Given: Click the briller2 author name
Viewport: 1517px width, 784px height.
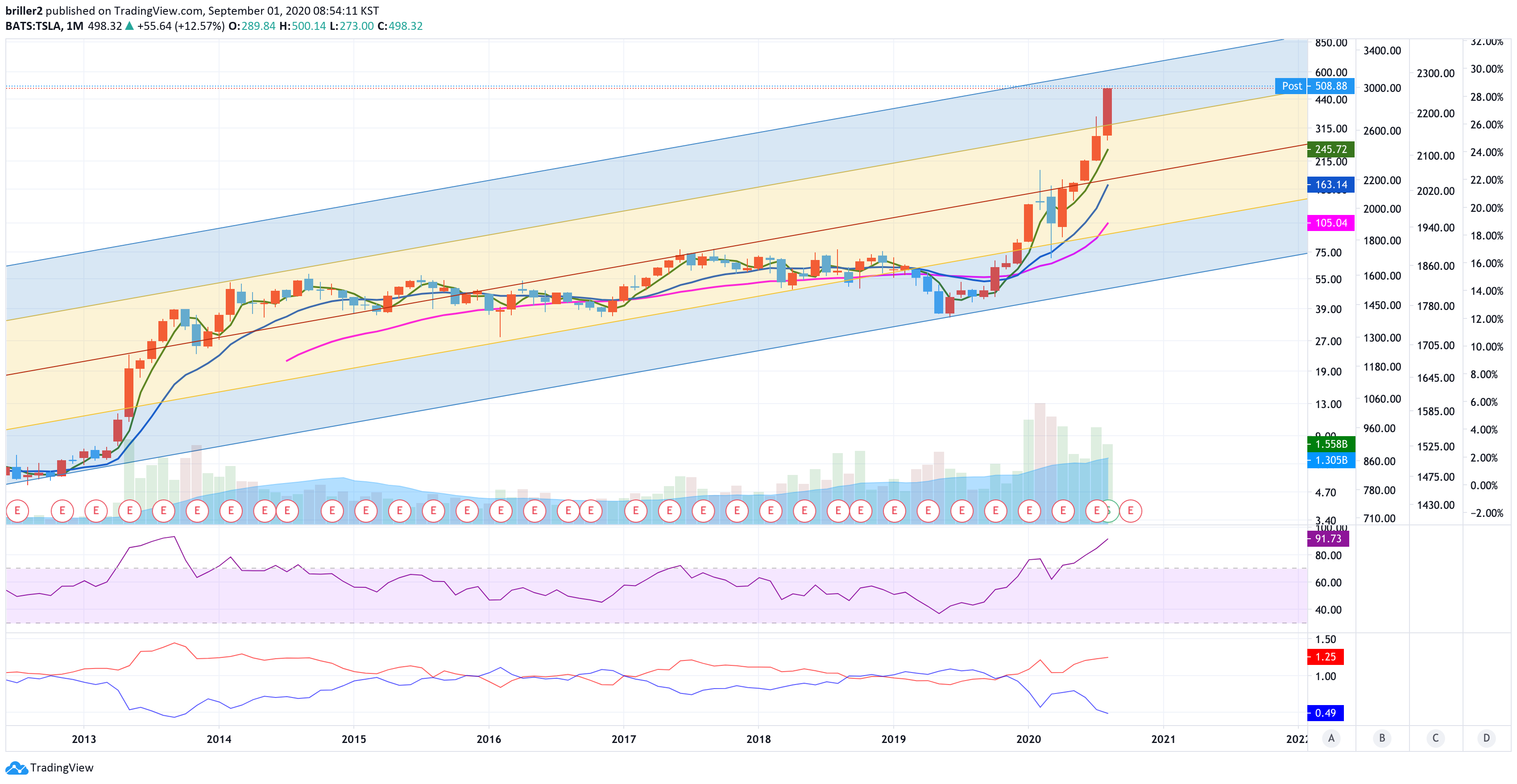Looking at the screenshot, I should tap(24, 11).
